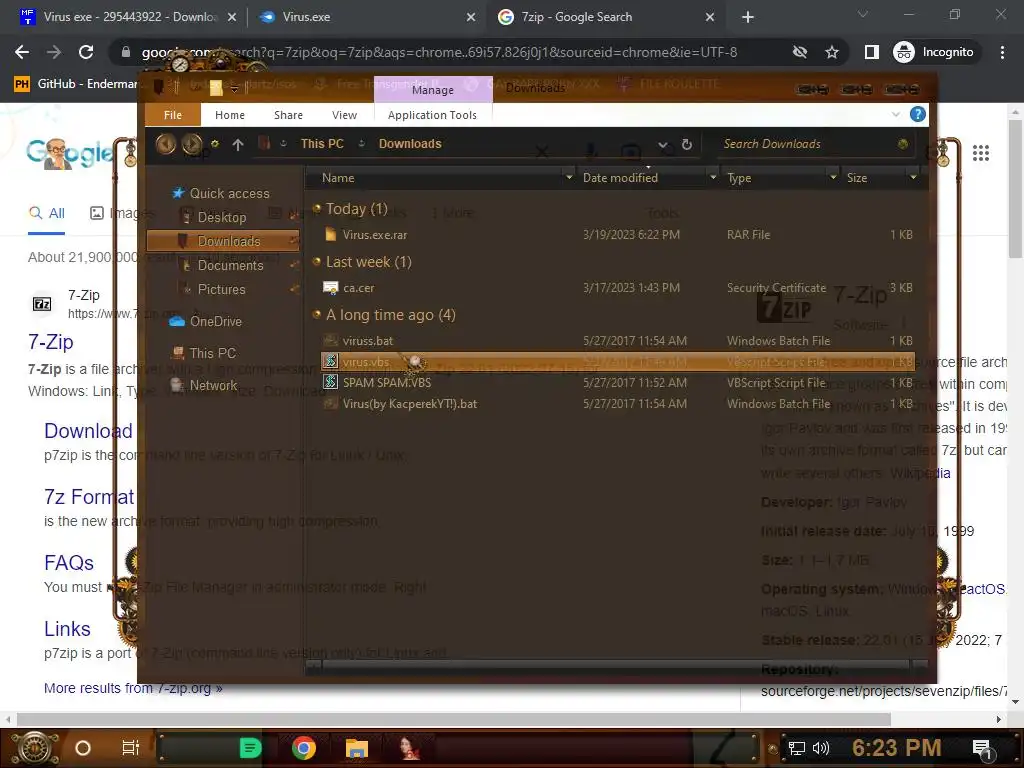Open the volume speaker tray icon

(x=821, y=748)
